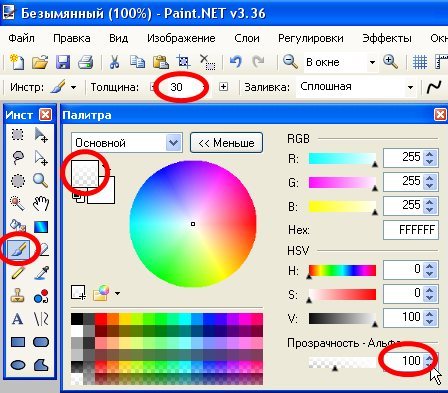Click the Cut scissors icon

(x=114, y=62)
